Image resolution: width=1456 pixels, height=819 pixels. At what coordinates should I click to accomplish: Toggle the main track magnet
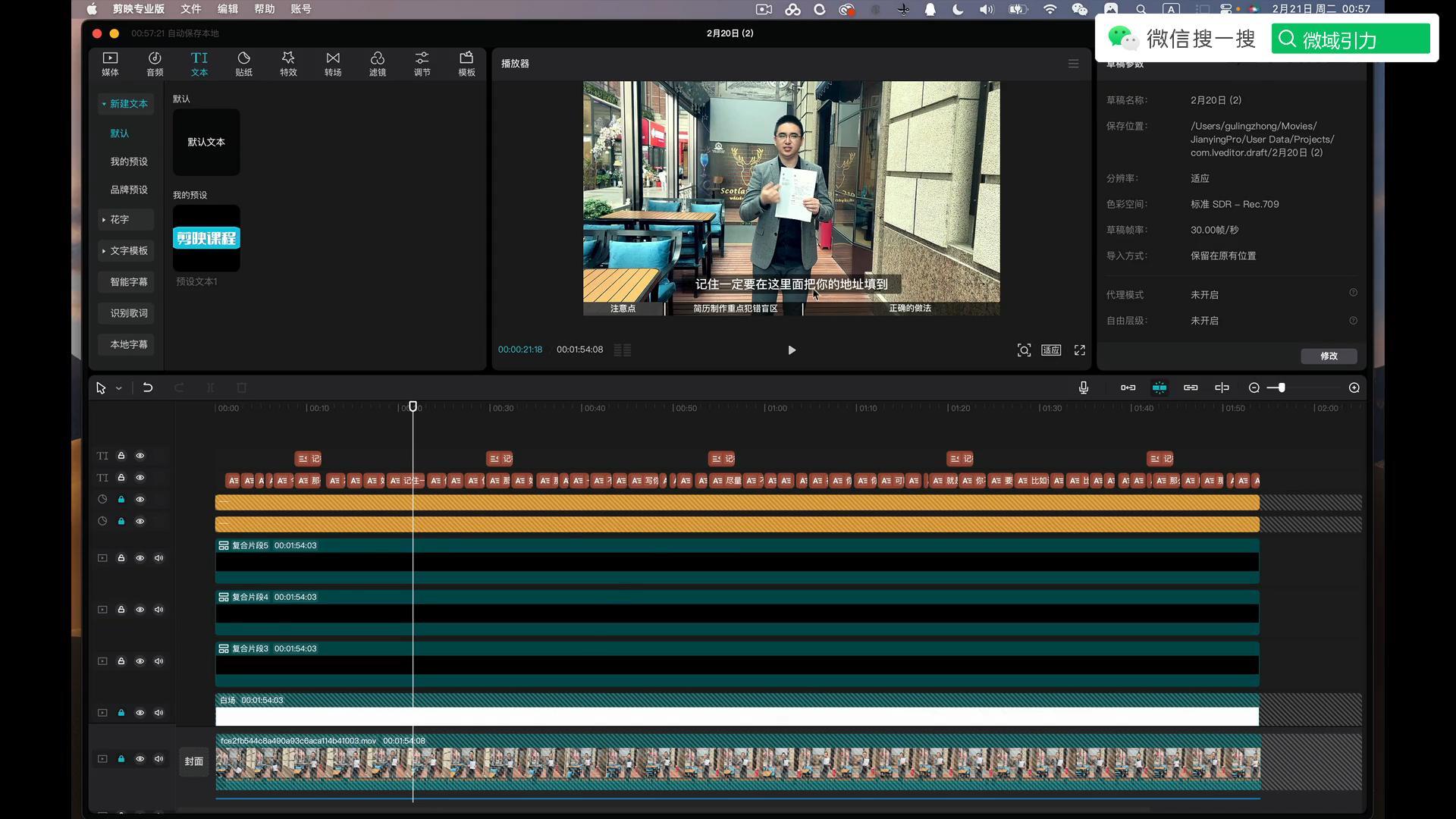point(1128,388)
